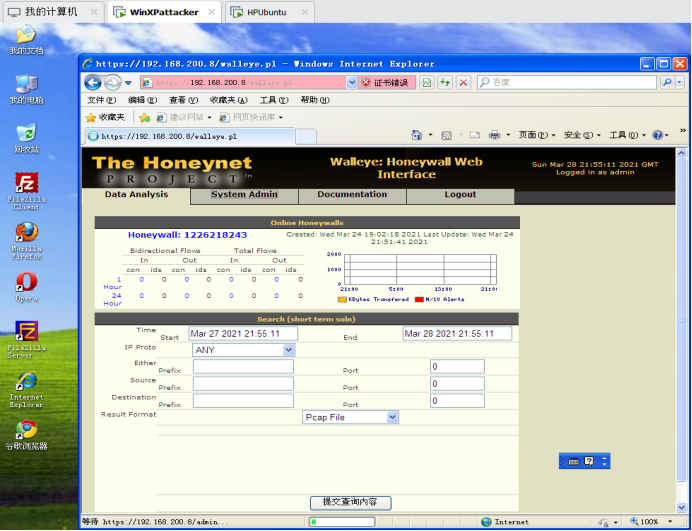Open the 工具 menu in menu bar

point(274,100)
